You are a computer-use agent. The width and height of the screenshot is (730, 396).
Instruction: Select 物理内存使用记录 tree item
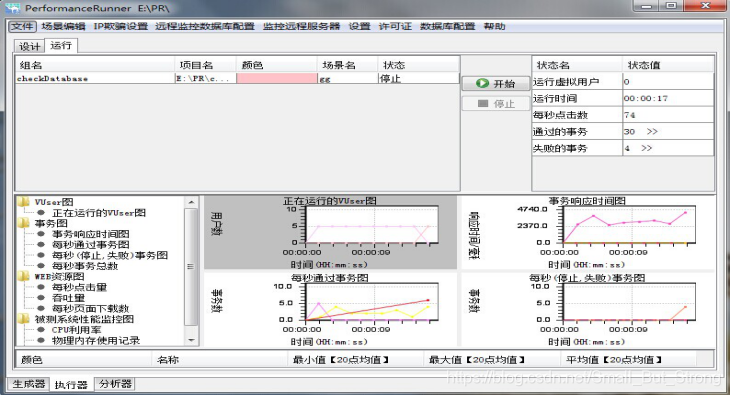pos(96,341)
